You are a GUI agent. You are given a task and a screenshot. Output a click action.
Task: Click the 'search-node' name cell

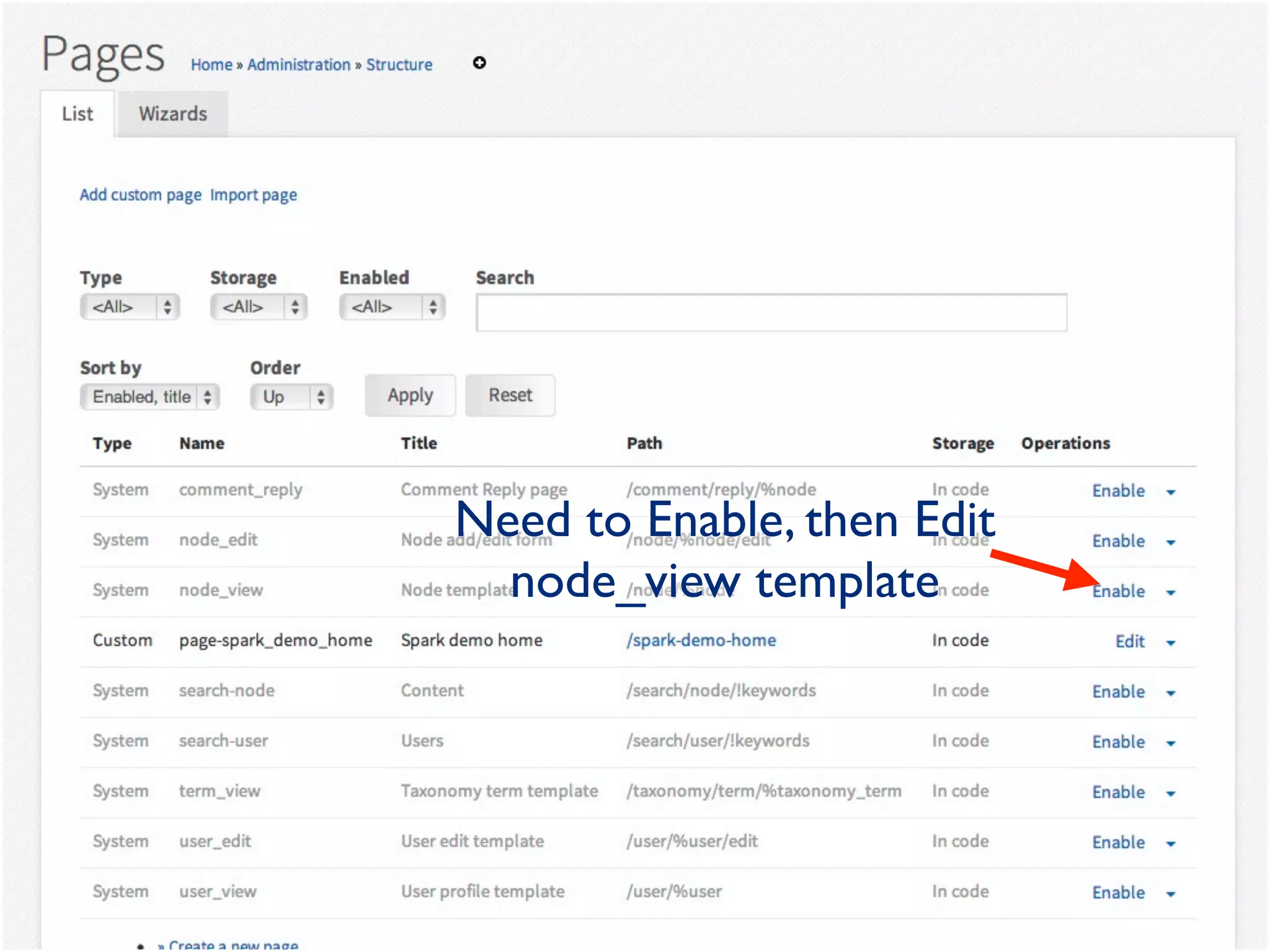pos(226,690)
